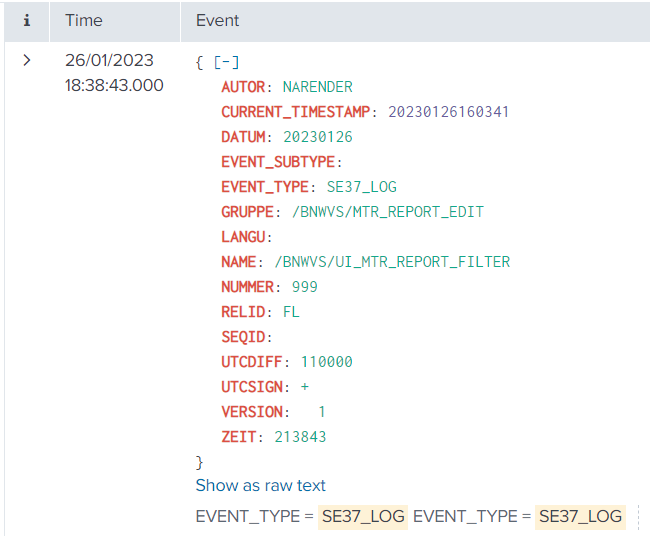Click the NAME value /BNWVS/UI_MTR_REPORT_FILTER
The height and width of the screenshot is (536, 650).
click(x=392, y=262)
